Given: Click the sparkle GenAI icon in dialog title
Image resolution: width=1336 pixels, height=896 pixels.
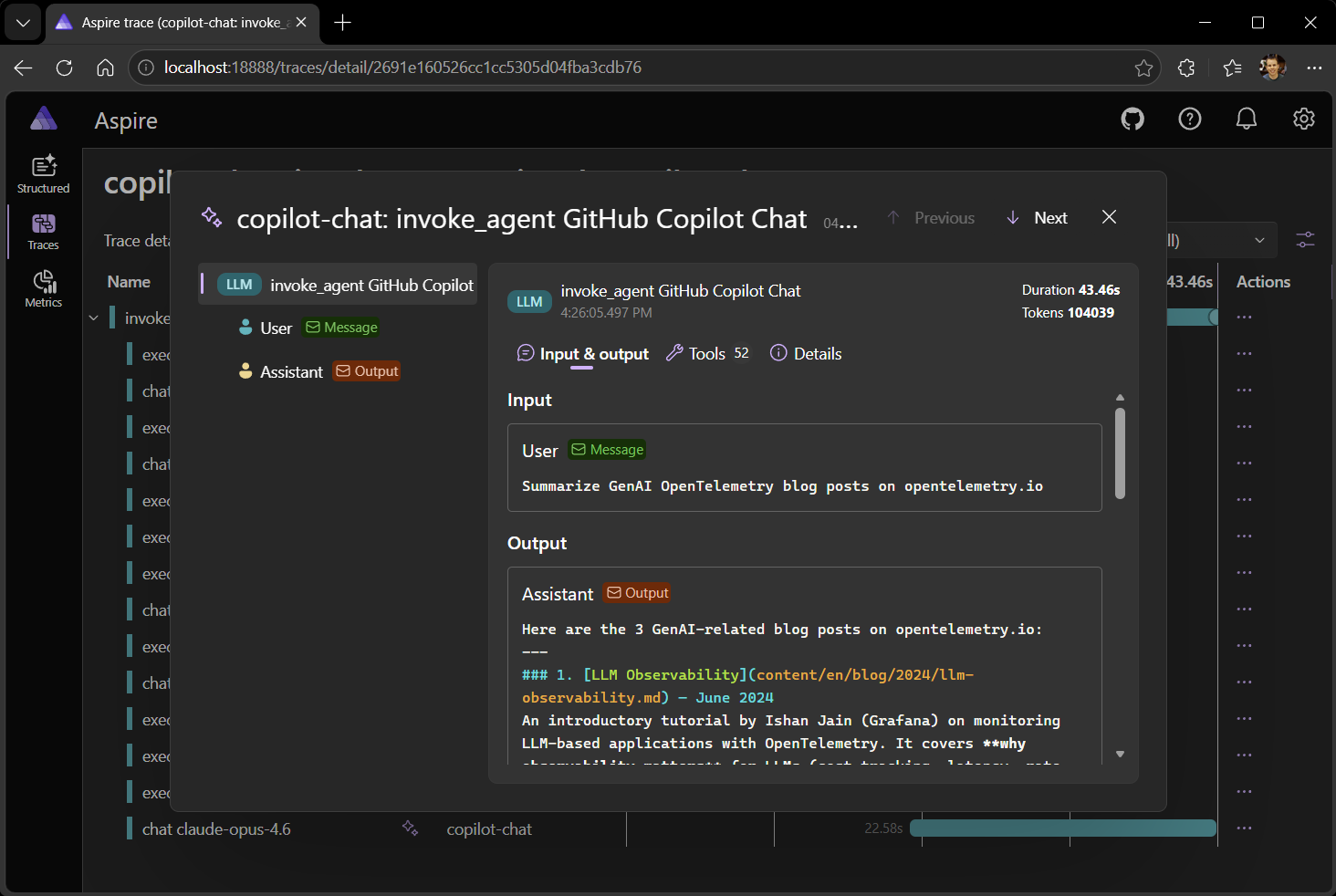Looking at the screenshot, I should pos(212,217).
